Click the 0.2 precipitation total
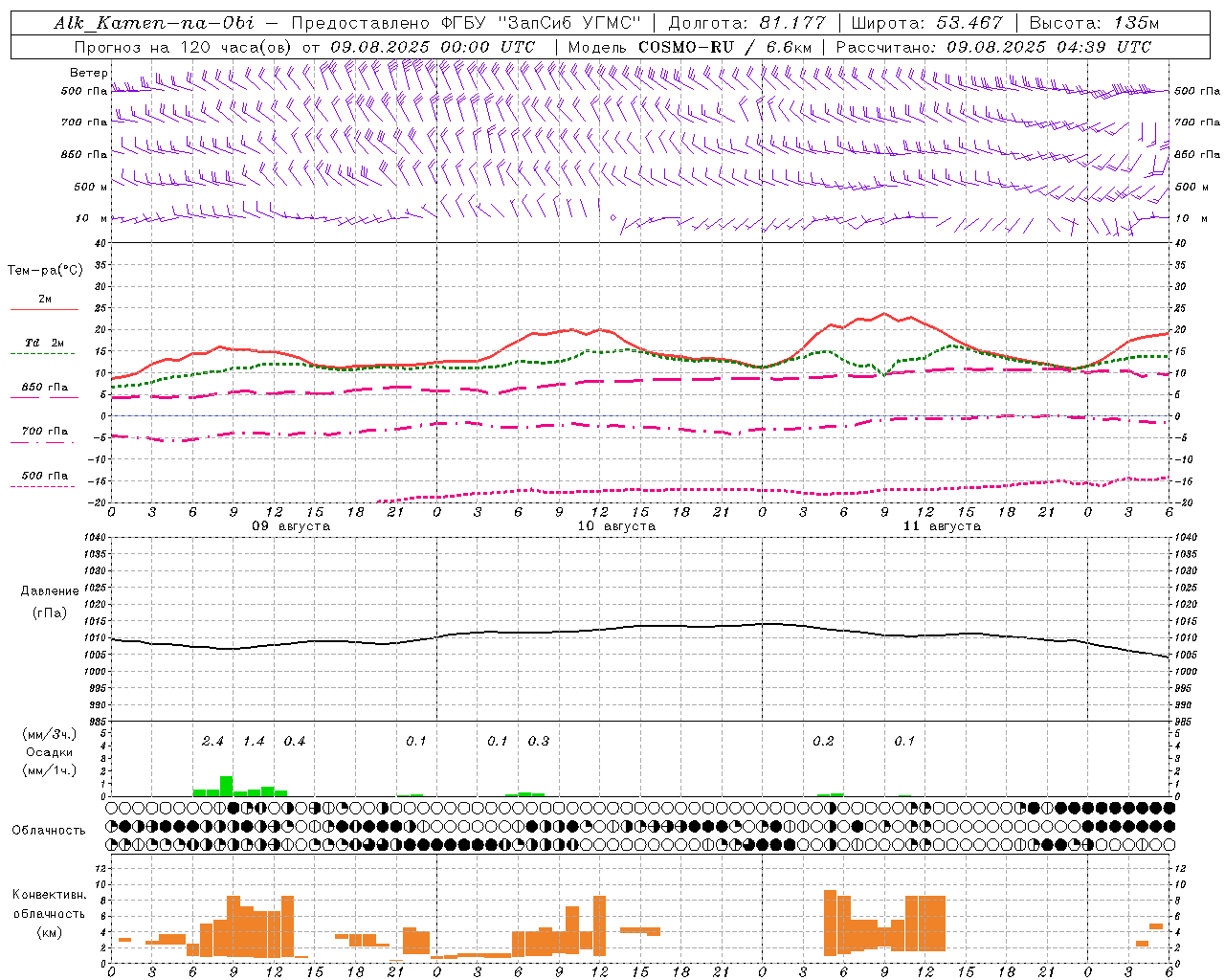Viewport: 1225px width, 980px height. [823, 741]
